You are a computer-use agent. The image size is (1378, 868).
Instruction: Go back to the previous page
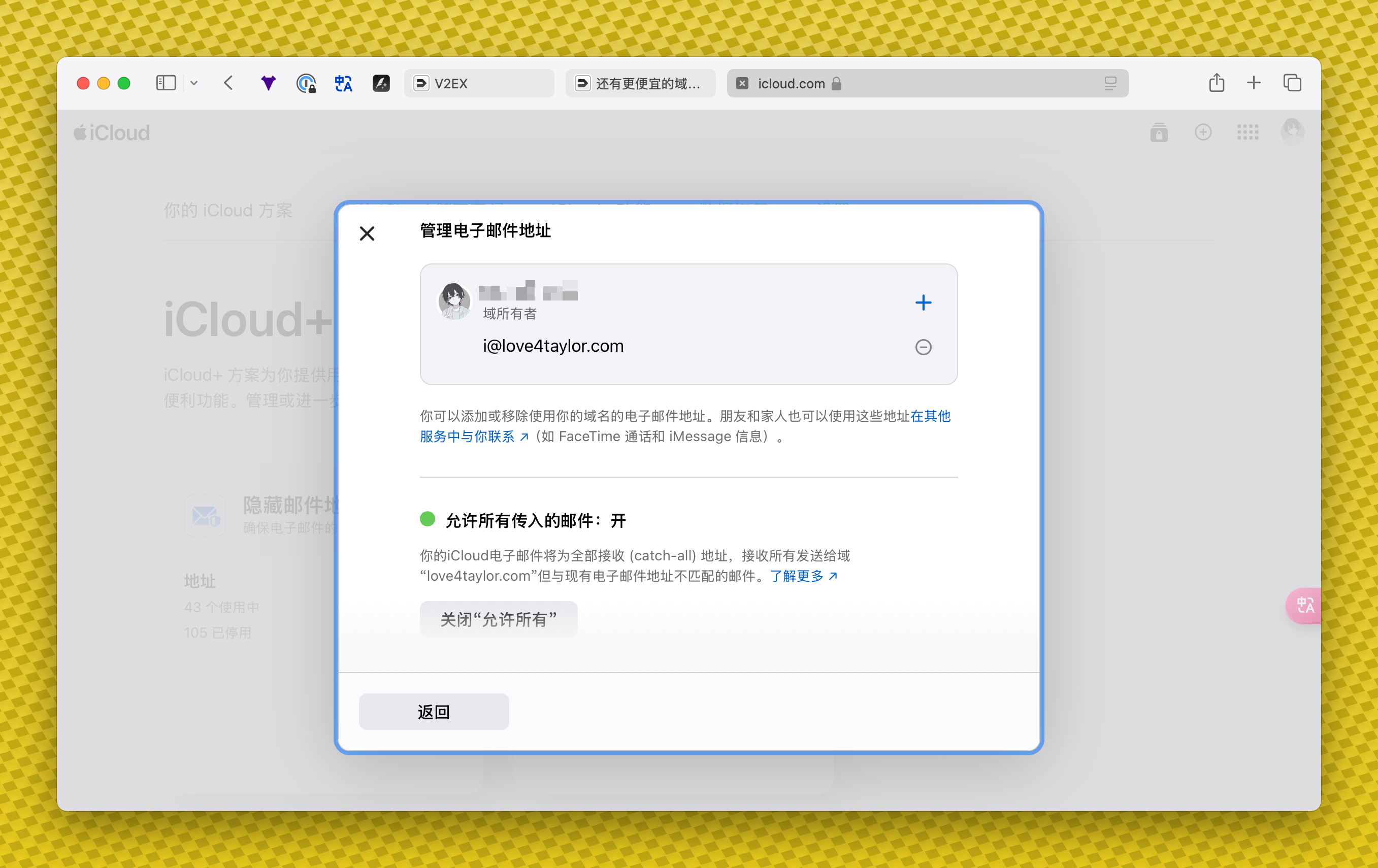pyautogui.click(x=228, y=84)
